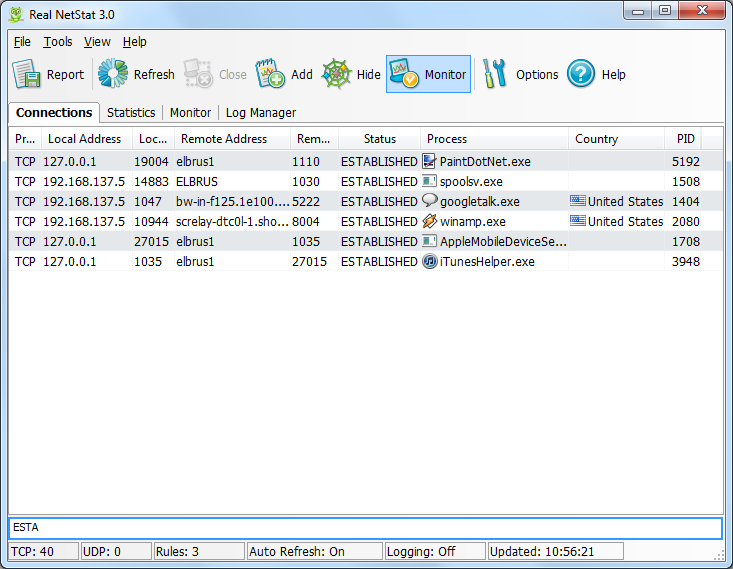
Task: Sort by the Loc... local port header
Action: [x=153, y=139]
